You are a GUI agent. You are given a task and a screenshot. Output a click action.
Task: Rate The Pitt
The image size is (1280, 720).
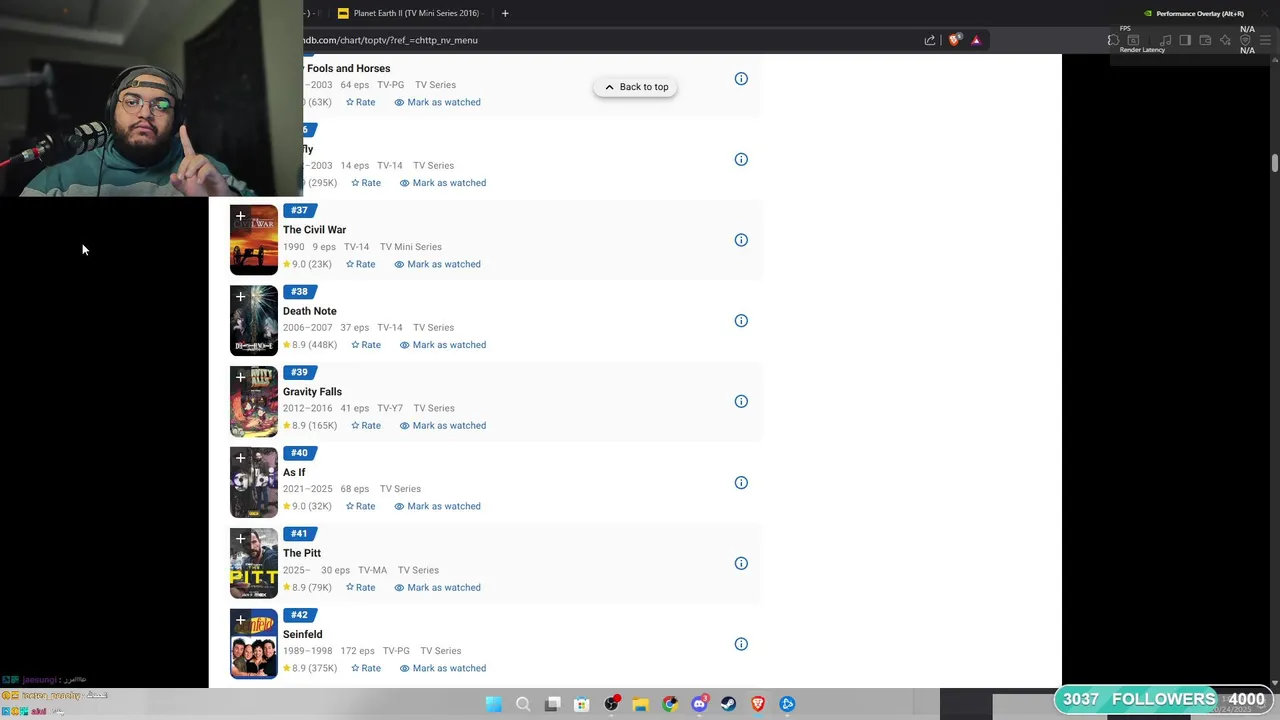361,588
